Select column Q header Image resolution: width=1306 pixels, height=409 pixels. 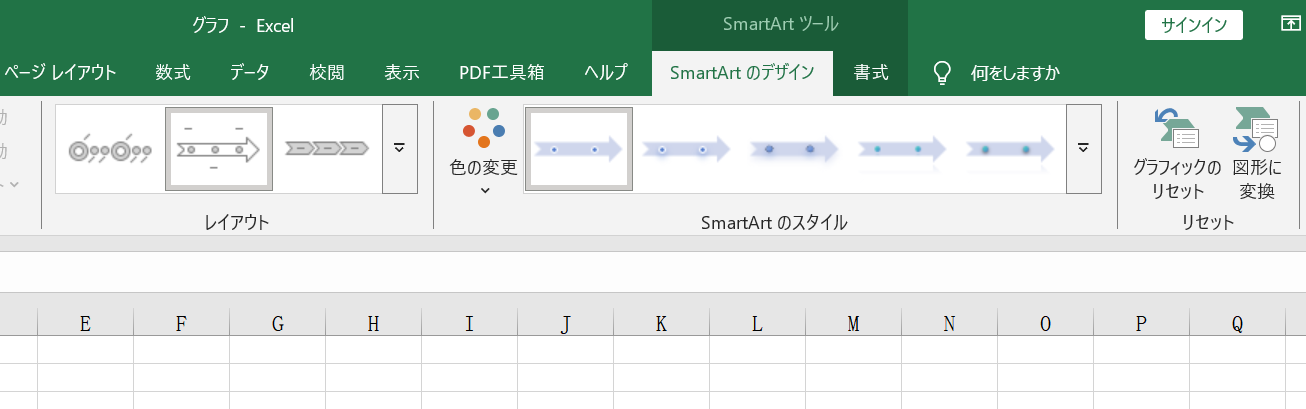pos(1237,322)
